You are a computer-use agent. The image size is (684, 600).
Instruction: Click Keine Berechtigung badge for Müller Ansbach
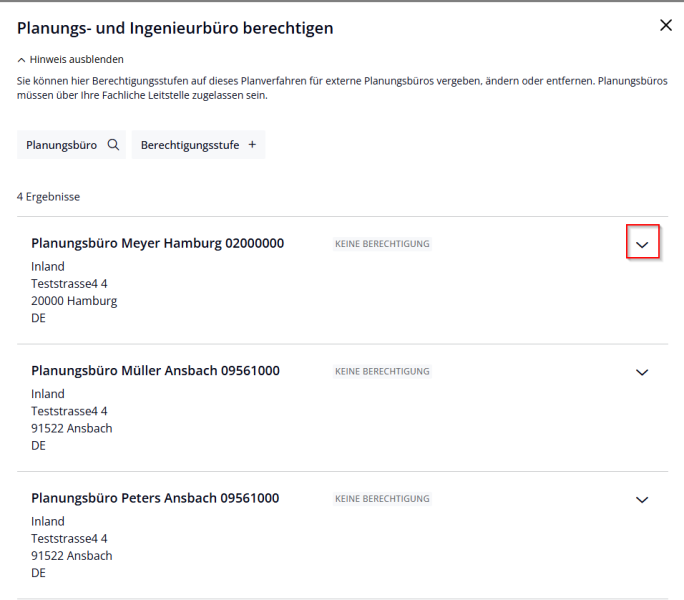(382, 372)
